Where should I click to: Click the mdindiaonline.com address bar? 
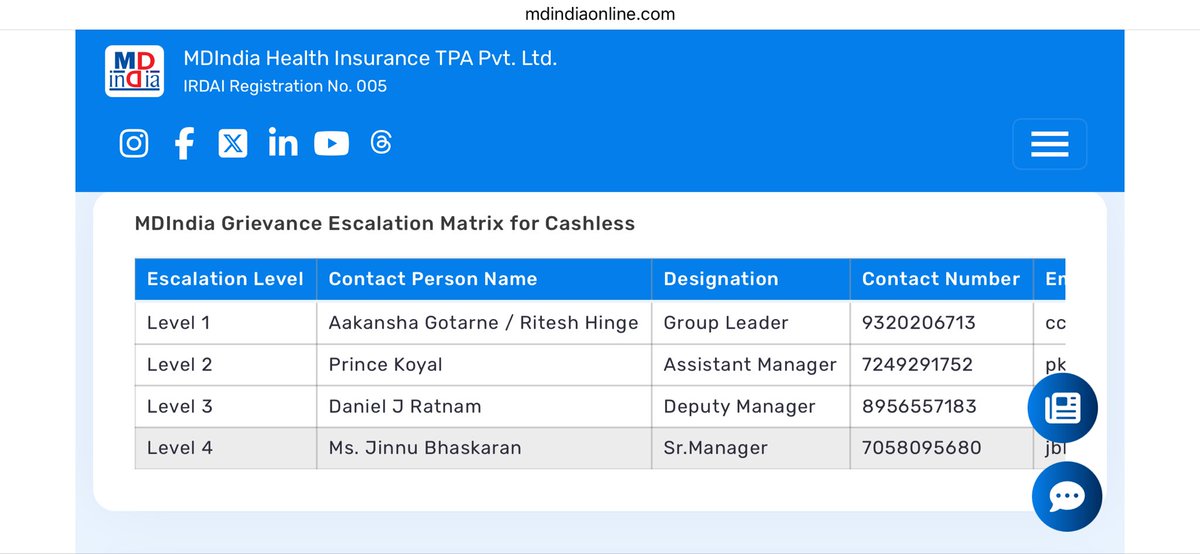600,14
